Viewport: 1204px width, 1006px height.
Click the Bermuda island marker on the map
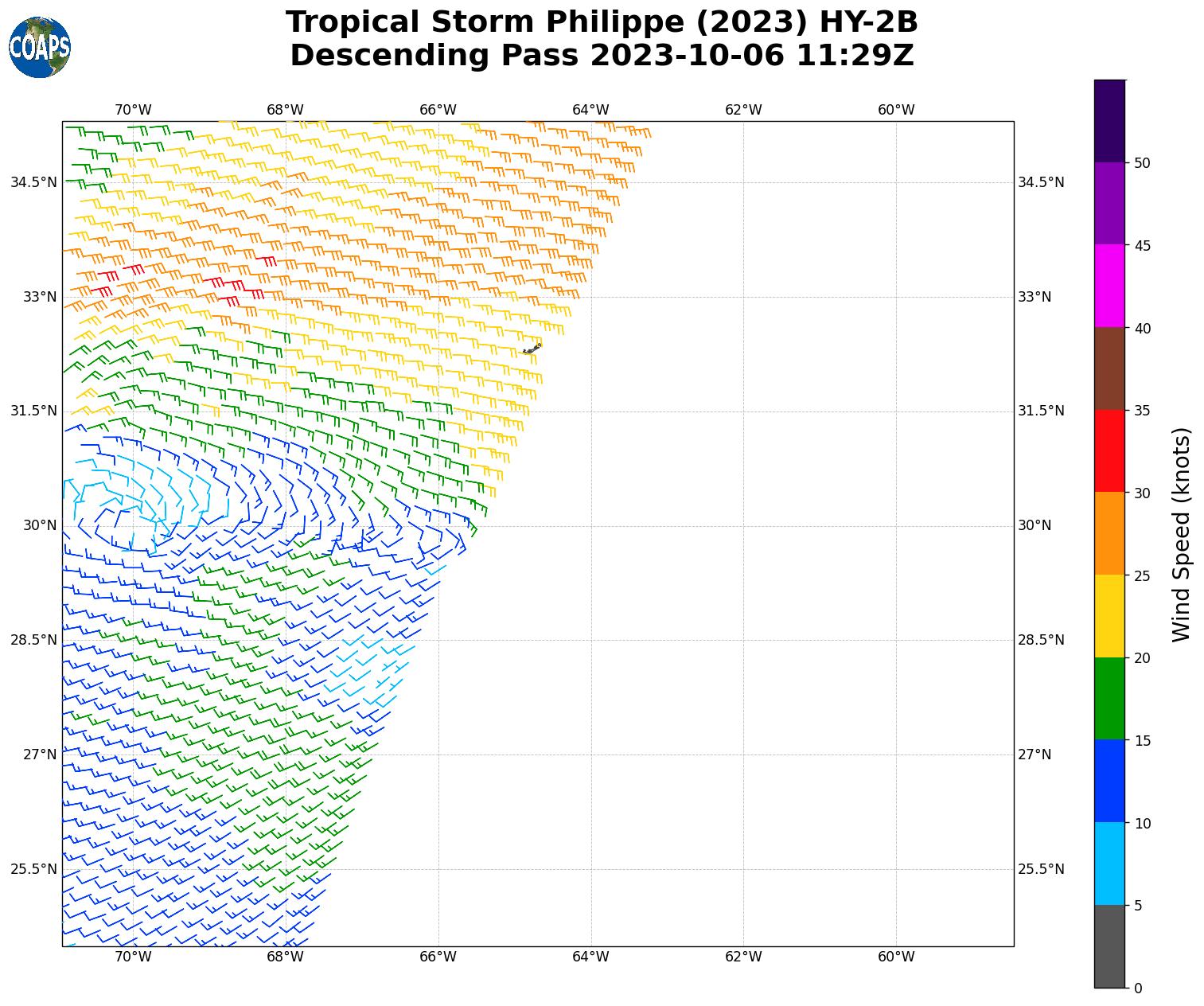pyautogui.click(x=532, y=349)
